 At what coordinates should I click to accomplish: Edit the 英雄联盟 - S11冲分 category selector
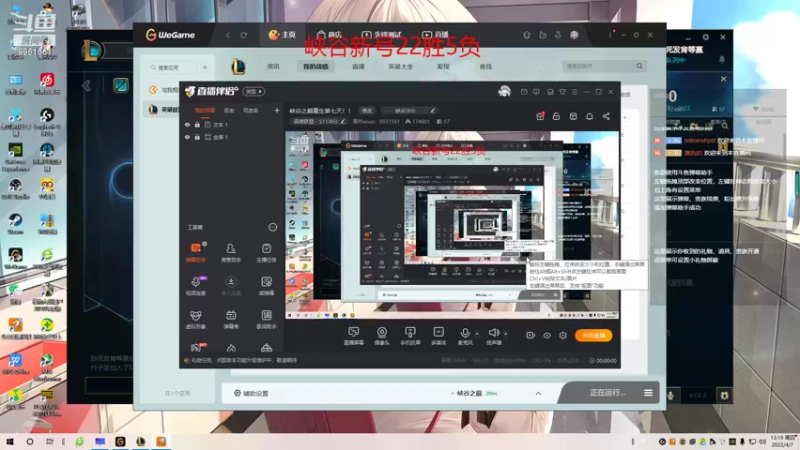[x=318, y=121]
